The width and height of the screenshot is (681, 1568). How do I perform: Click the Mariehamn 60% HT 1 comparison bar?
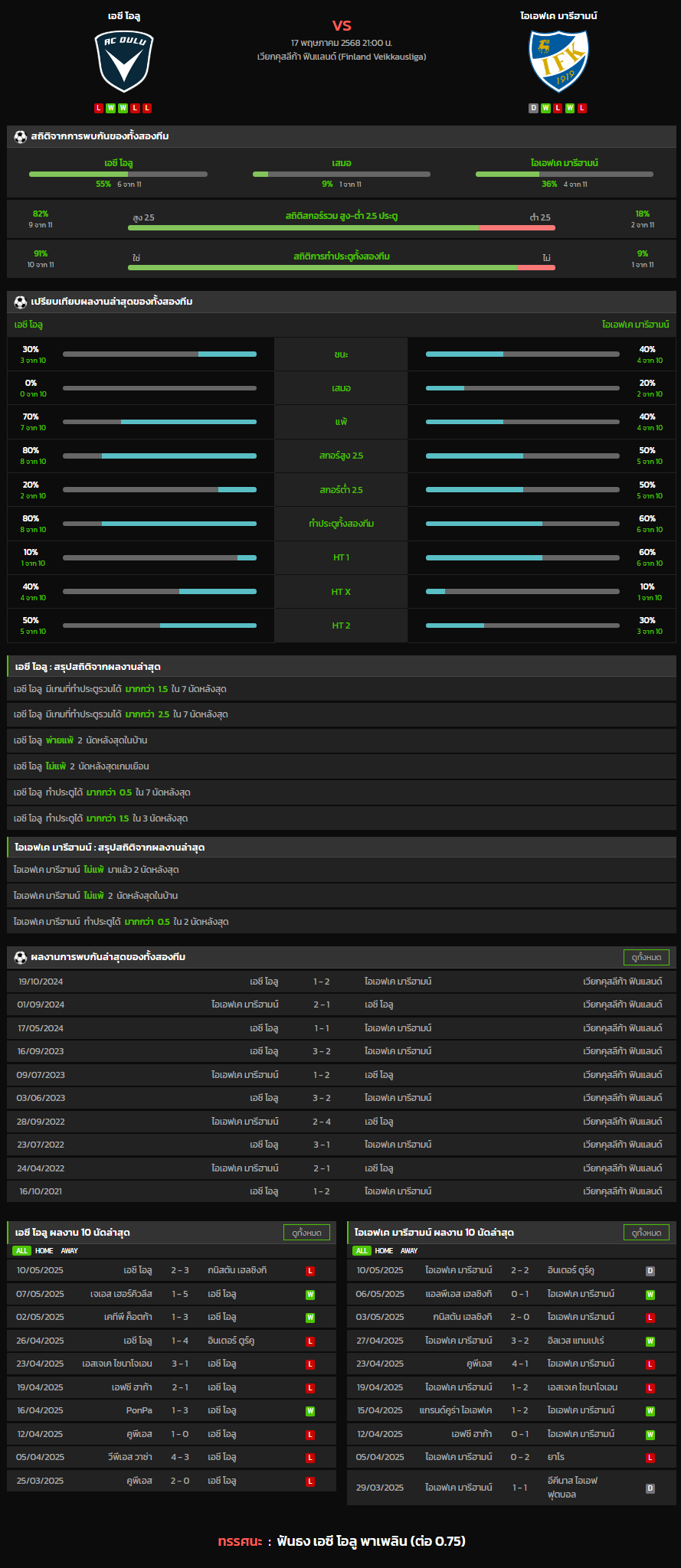point(522,558)
